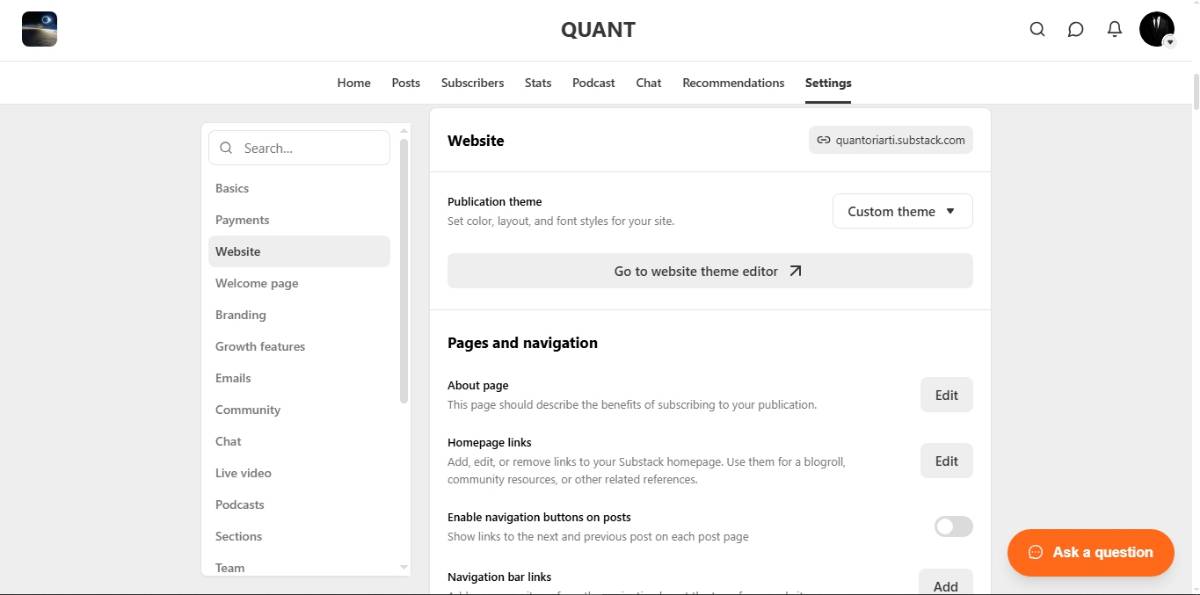The height and width of the screenshot is (595, 1200).
Task: Open the search magnifier icon in header
Action: click(1037, 29)
